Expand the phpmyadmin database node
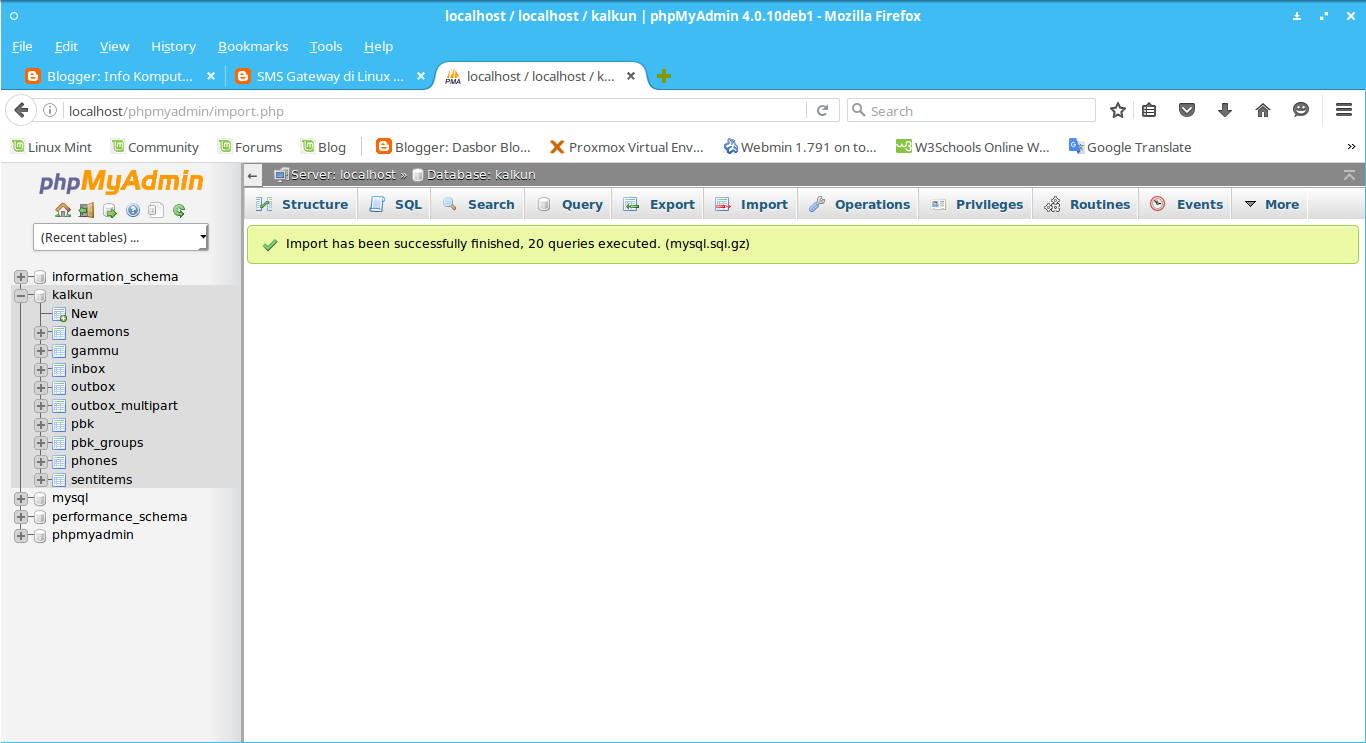 [x=21, y=535]
